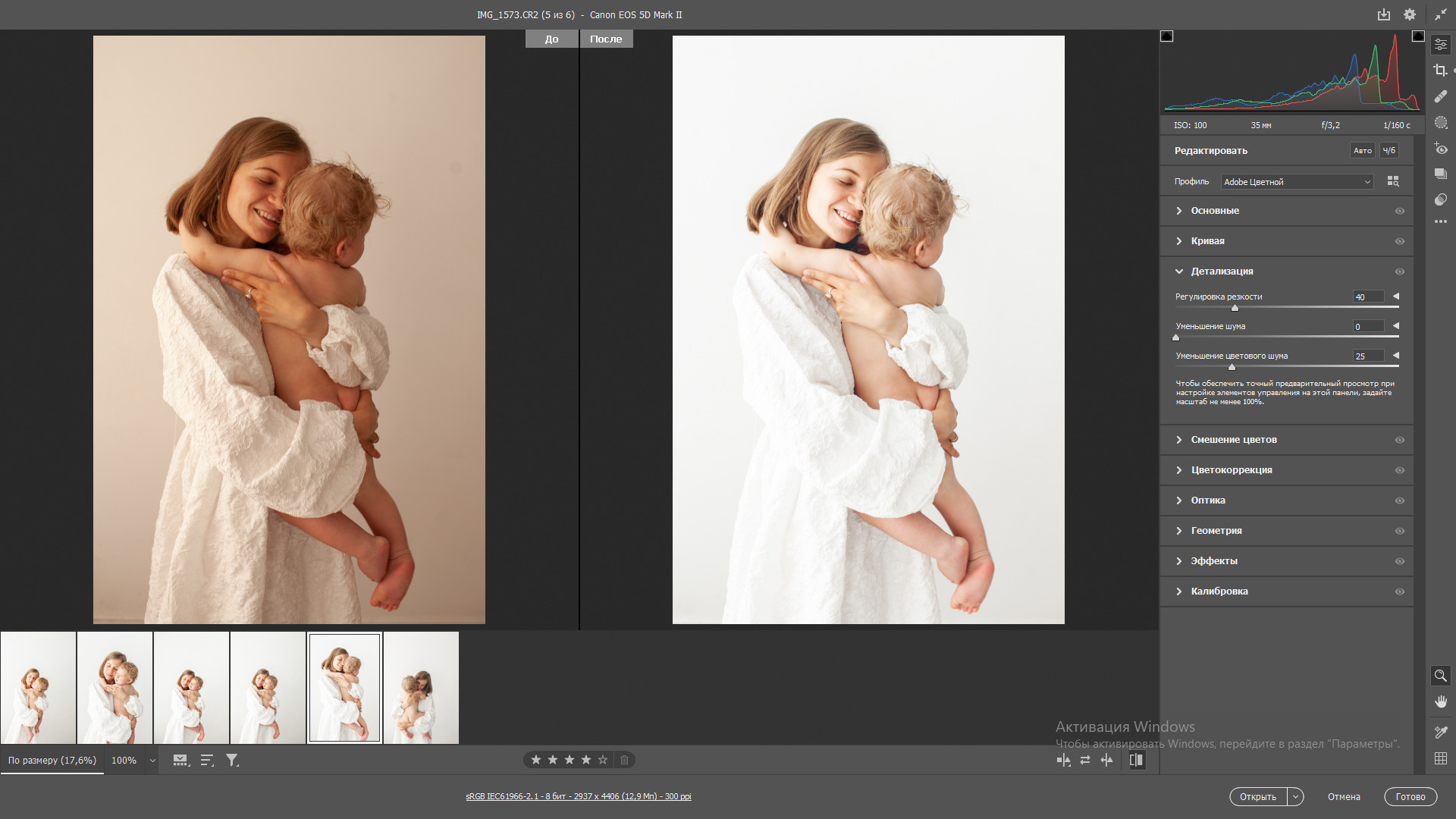Open the Профиль Adobe Цветной dropdown
The image size is (1456, 819).
pos(1297,182)
